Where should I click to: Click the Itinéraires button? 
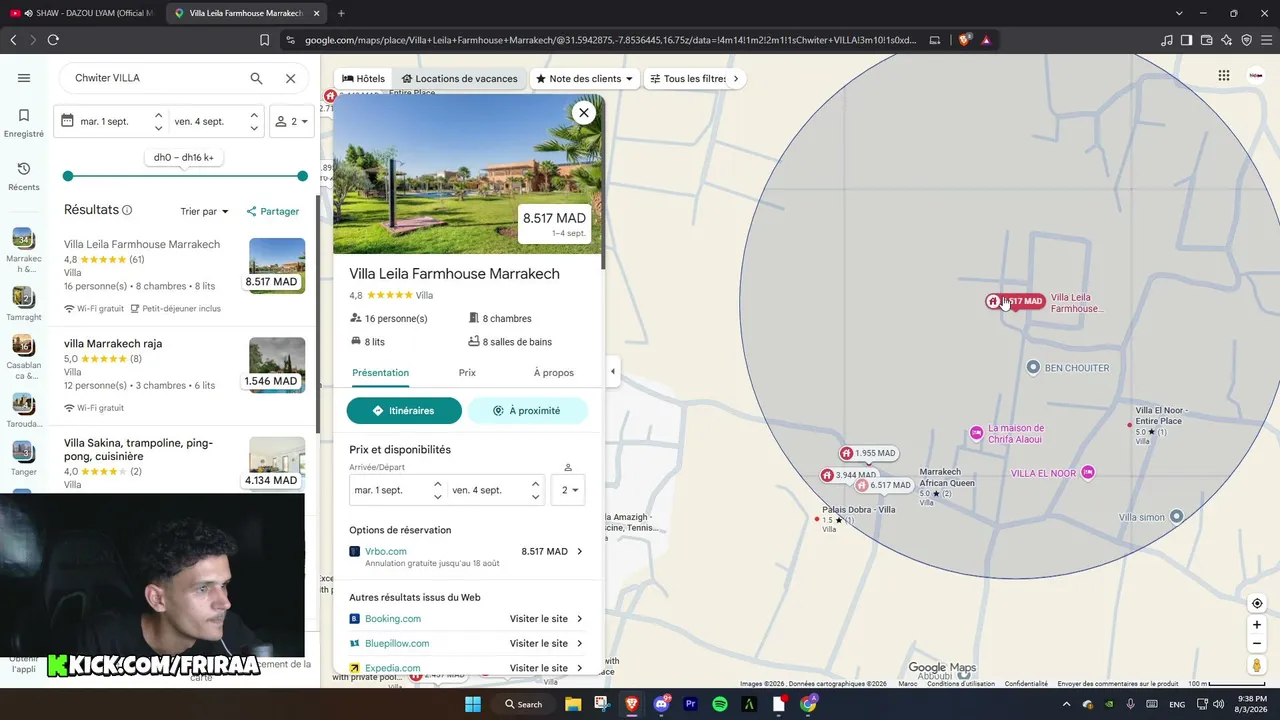pos(404,411)
